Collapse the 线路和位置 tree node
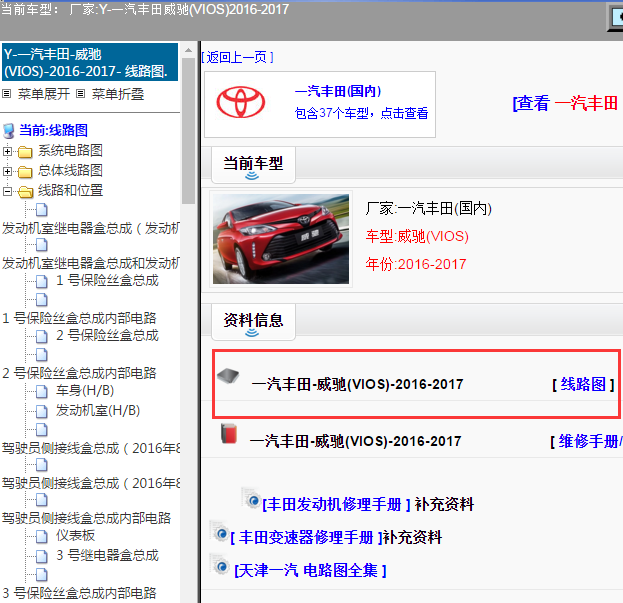The height and width of the screenshot is (603, 623). 7,191
